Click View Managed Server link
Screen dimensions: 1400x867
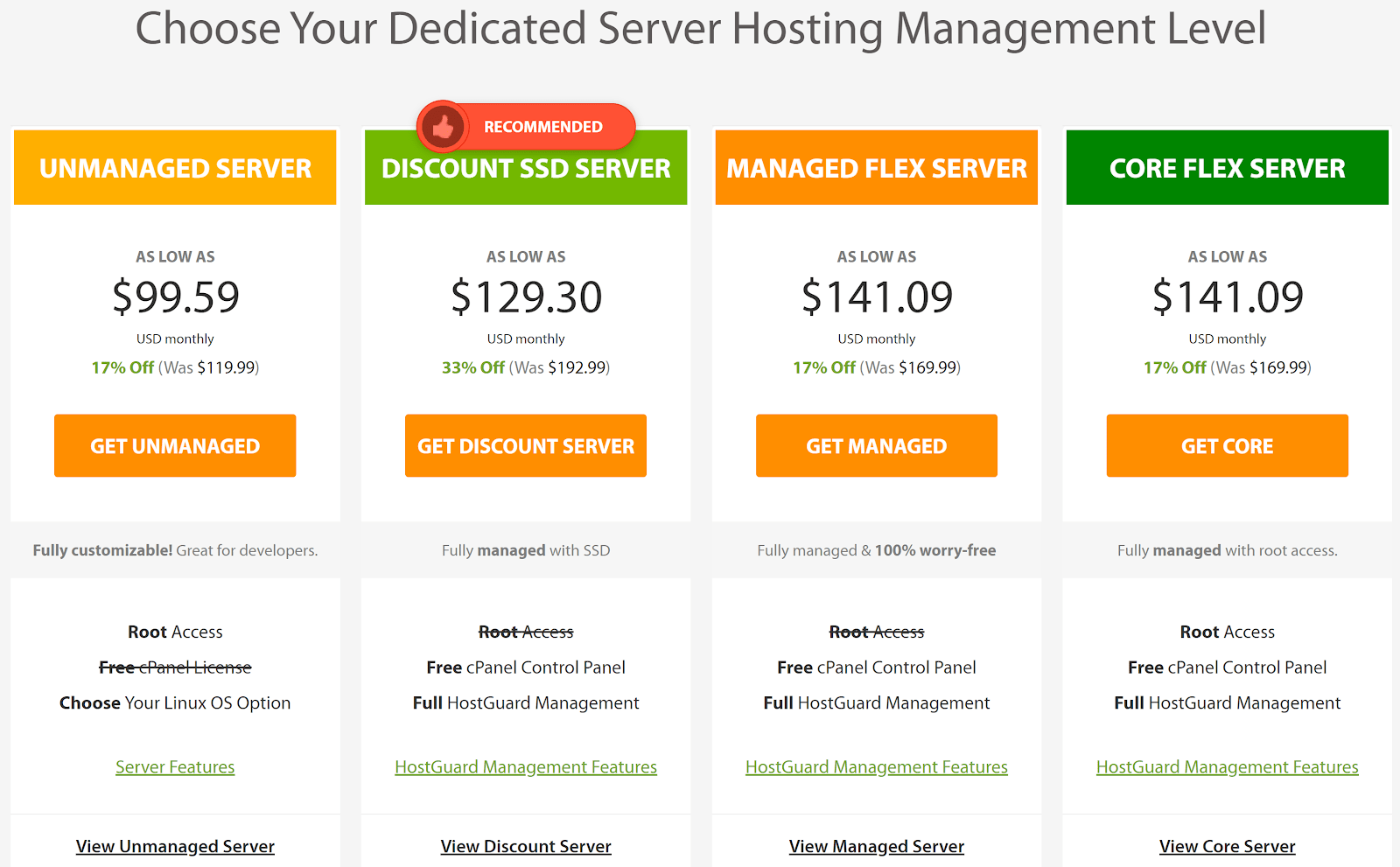coord(876,846)
